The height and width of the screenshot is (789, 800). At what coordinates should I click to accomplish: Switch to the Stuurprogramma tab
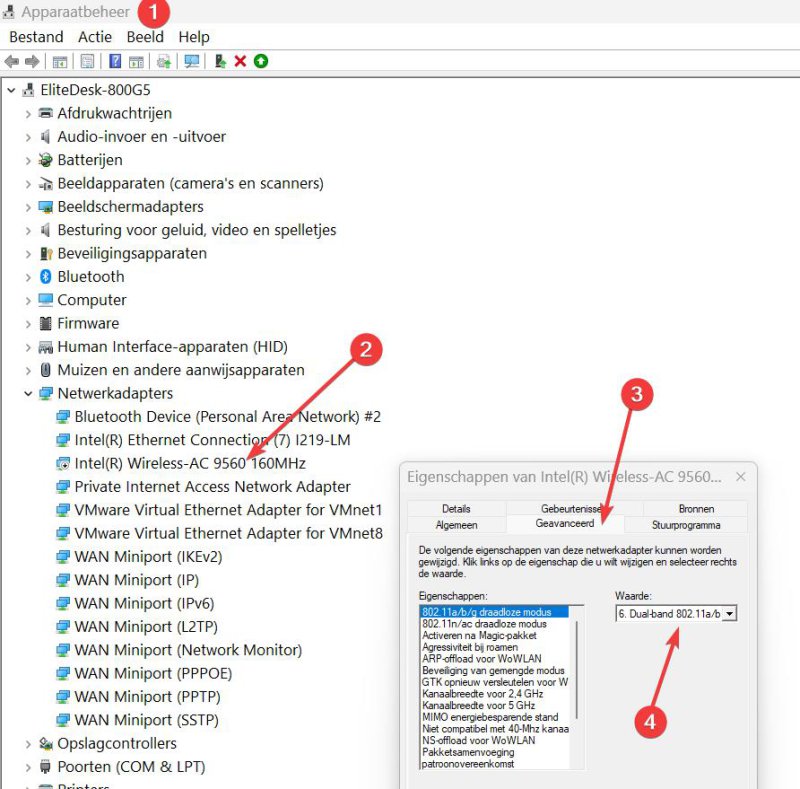tap(686, 525)
